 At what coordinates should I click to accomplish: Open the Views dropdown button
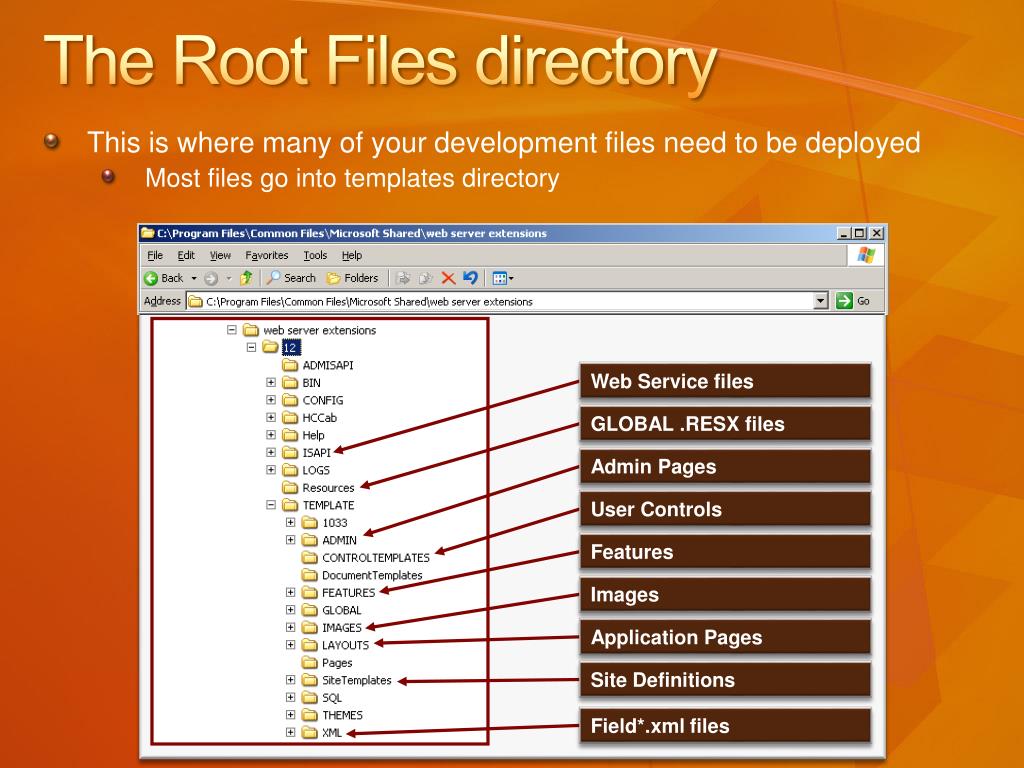pyautogui.click(x=502, y=279)
